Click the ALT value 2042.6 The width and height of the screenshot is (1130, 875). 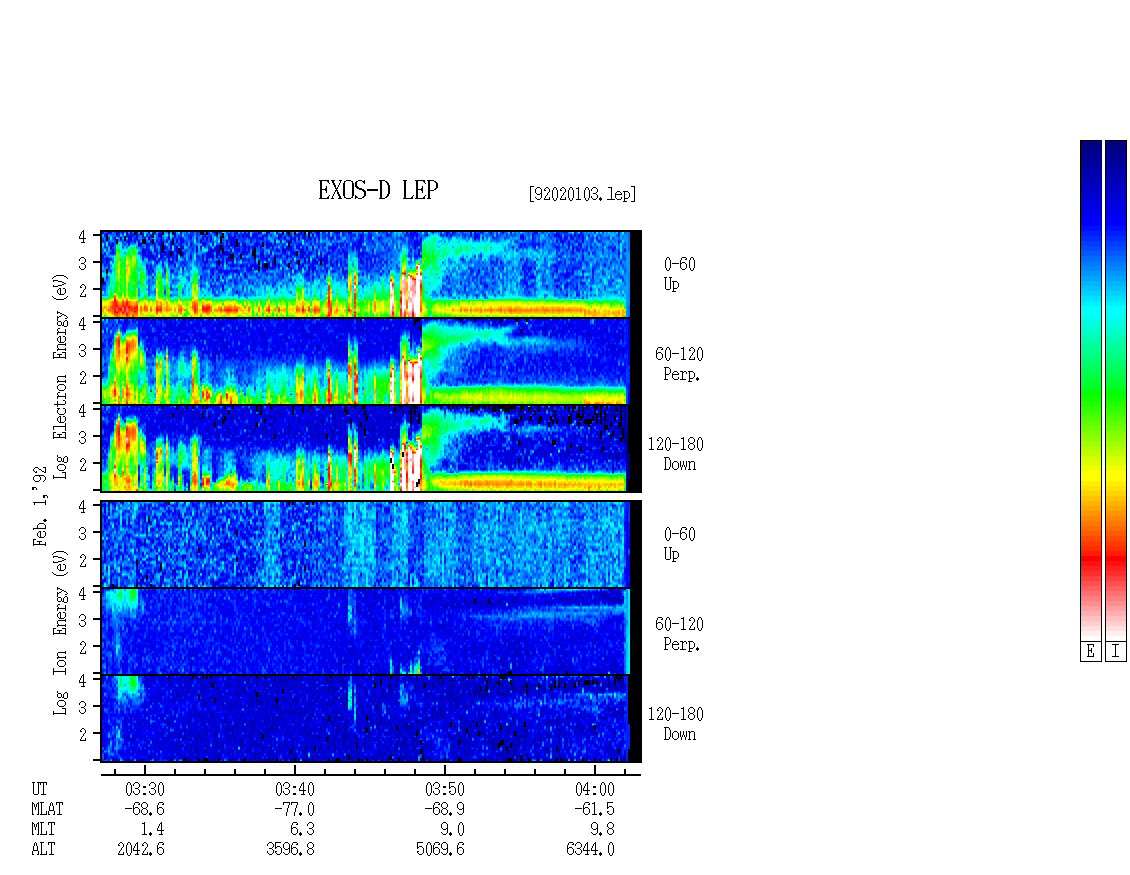pos(141,850)
